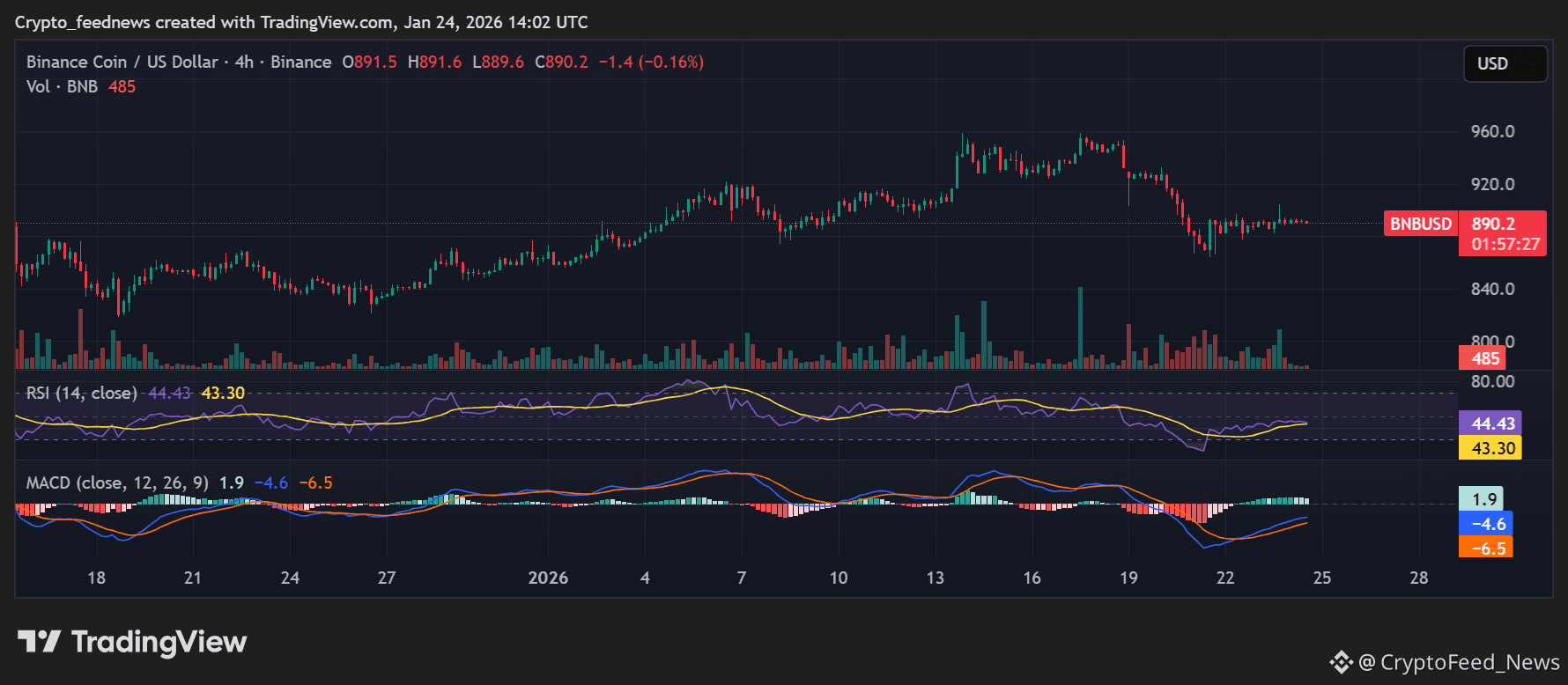Viewport: 1568px width, 685px height.
Task: Click the 2026 year label on the time axis
Action: point(548,578)
